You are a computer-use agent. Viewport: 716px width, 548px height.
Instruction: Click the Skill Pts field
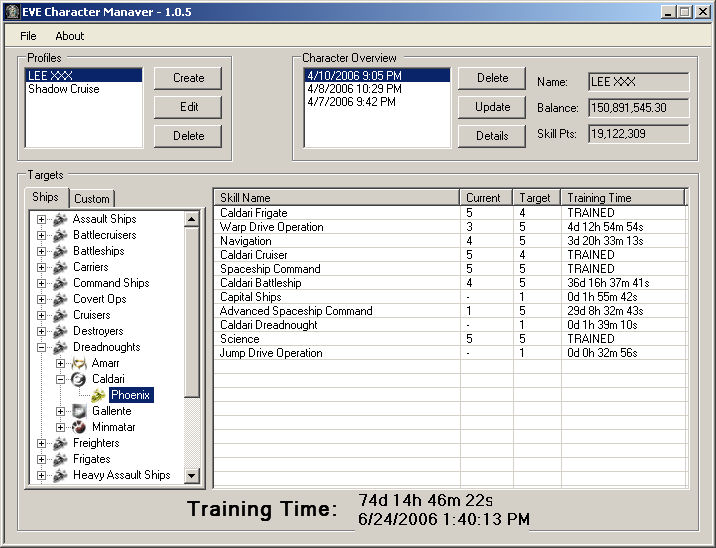[638, 134]
